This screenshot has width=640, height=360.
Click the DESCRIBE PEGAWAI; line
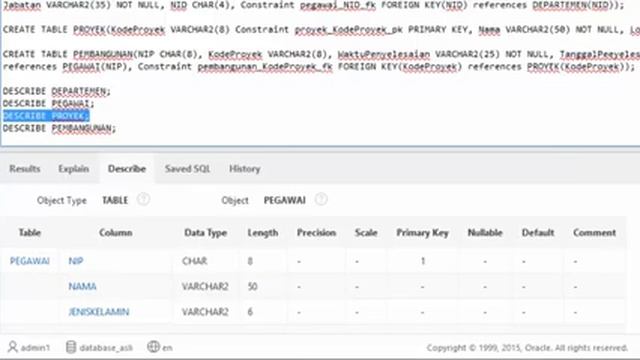(x=49, y=103)
